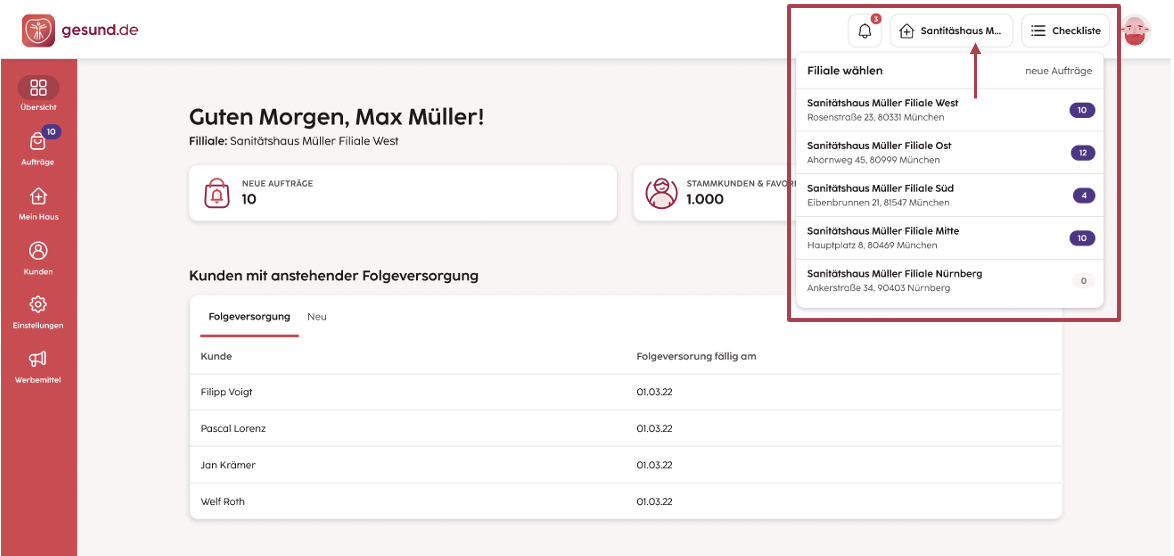Select the Folgeversorgung tab

[249, 317]
